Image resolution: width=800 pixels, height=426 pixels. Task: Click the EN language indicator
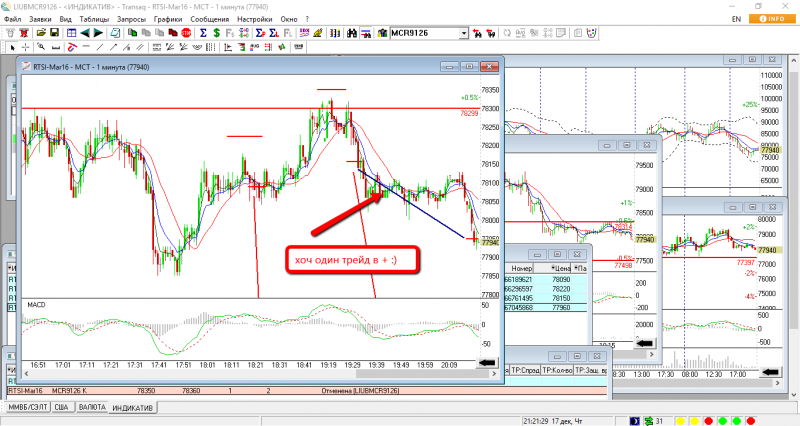736,19
